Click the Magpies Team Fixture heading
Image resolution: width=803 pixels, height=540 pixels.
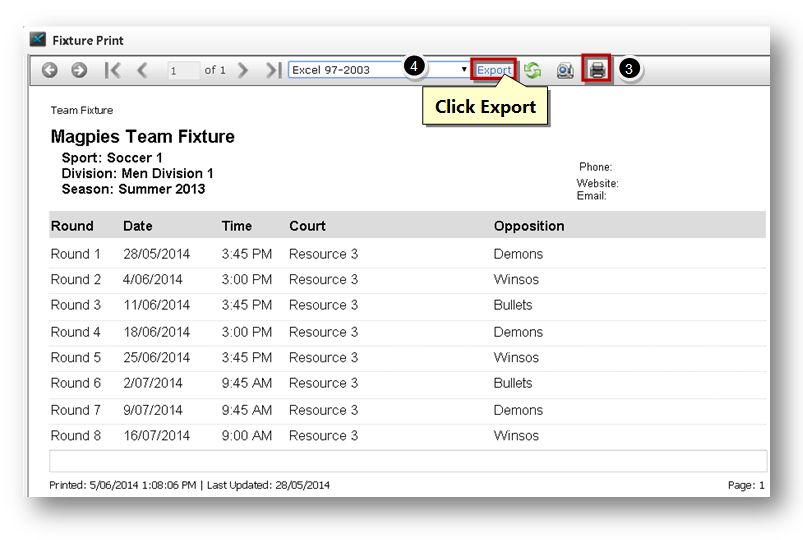(x=142, y=137)
